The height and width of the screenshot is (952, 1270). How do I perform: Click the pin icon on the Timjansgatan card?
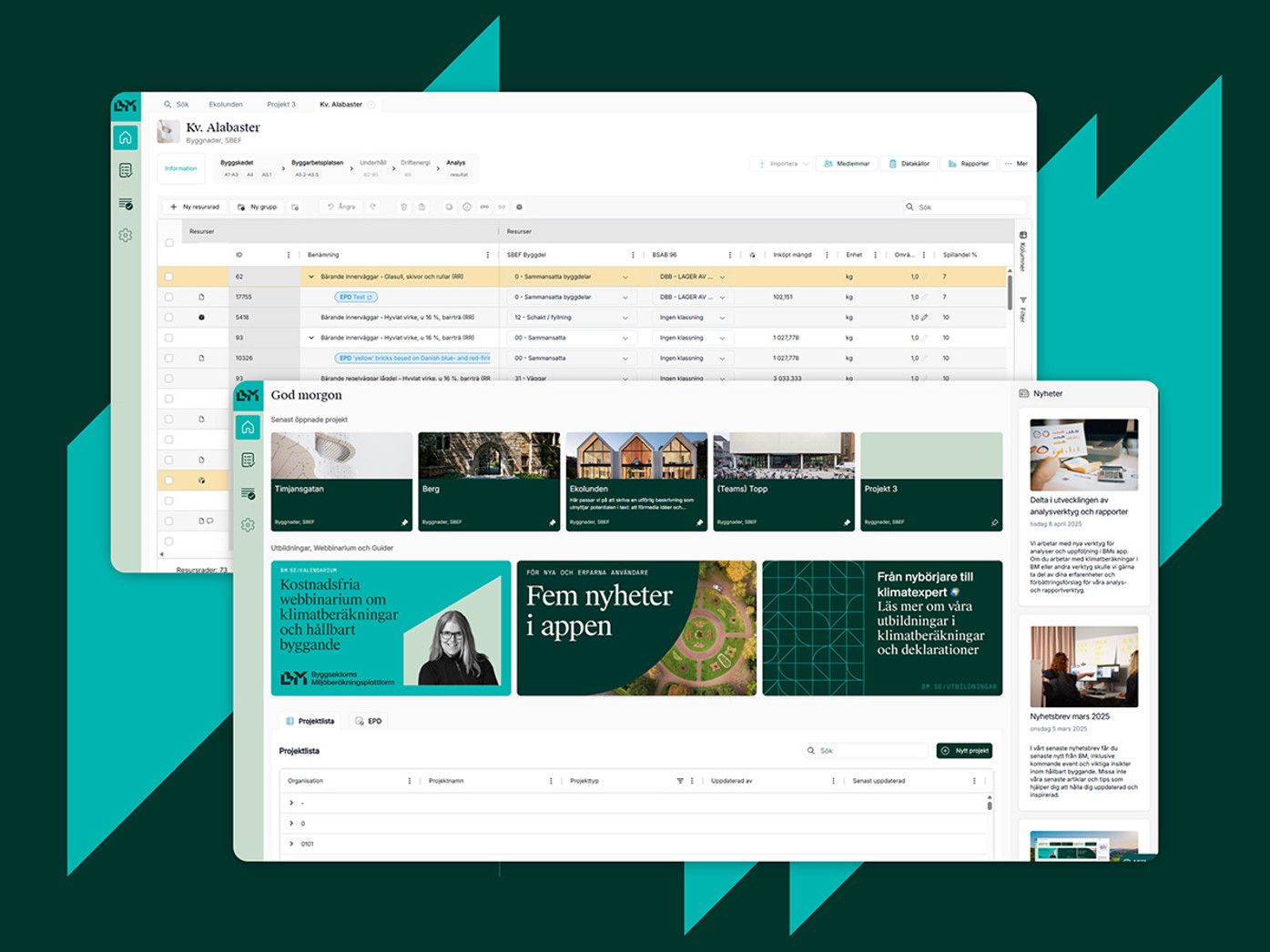pos(405,522)
